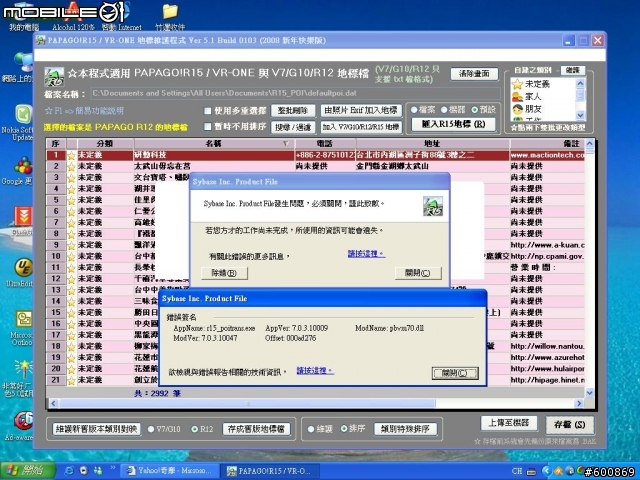Click 除錯(B) in error dialog
This screenshot has height=480, width=640.
coord(224,273)
